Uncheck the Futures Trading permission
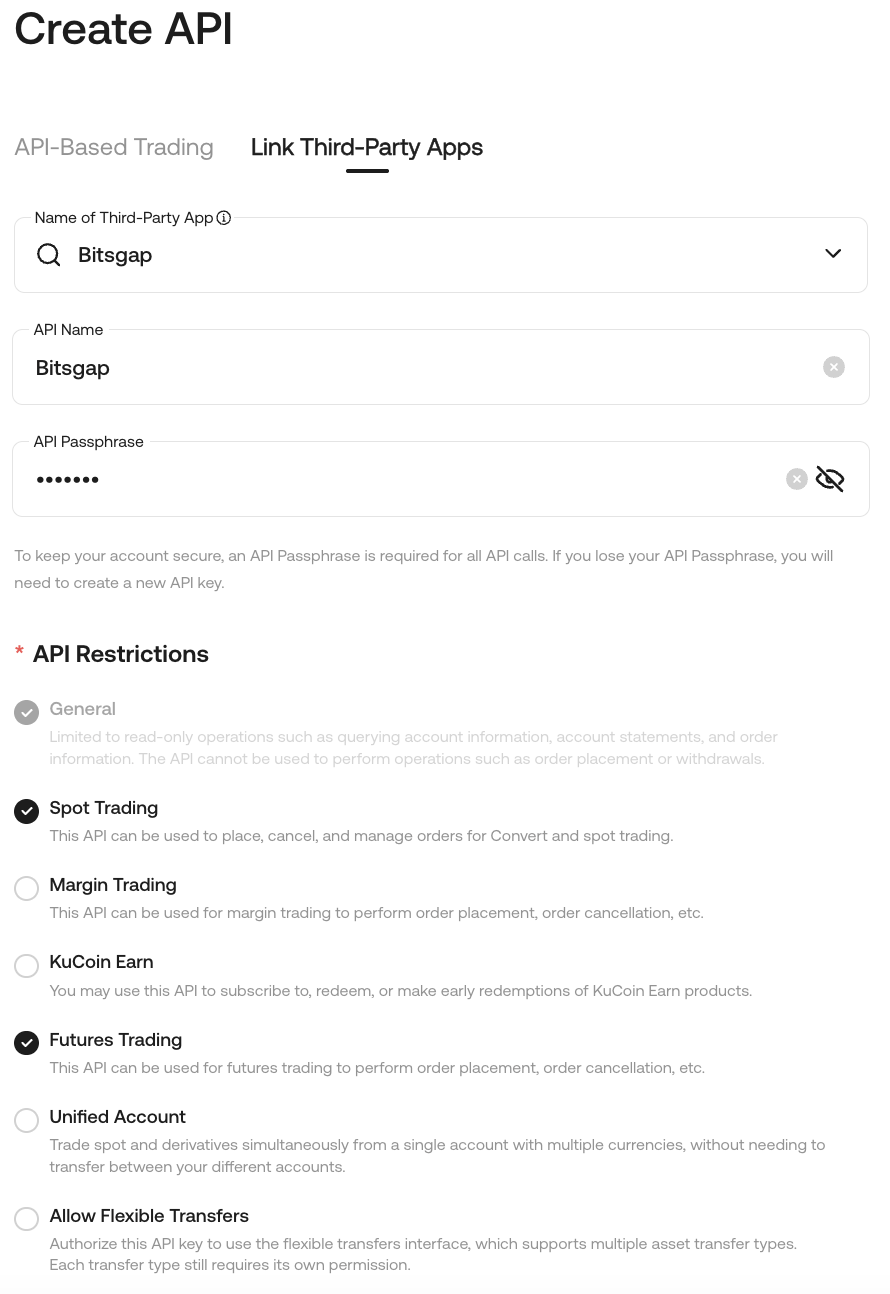 tap(27, 1043)
